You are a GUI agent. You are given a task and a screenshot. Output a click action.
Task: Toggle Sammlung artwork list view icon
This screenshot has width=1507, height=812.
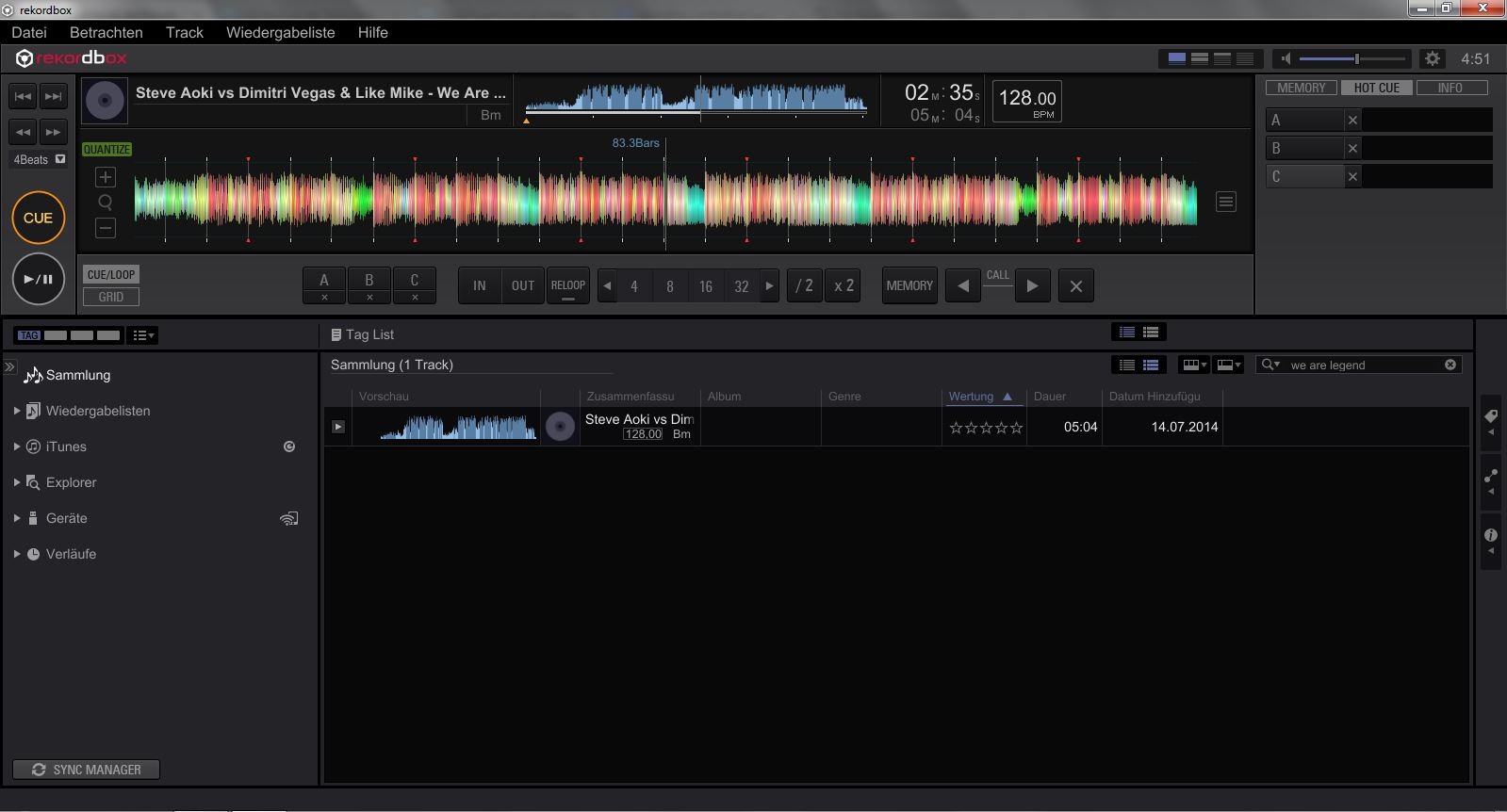[x=1151, y=365]
